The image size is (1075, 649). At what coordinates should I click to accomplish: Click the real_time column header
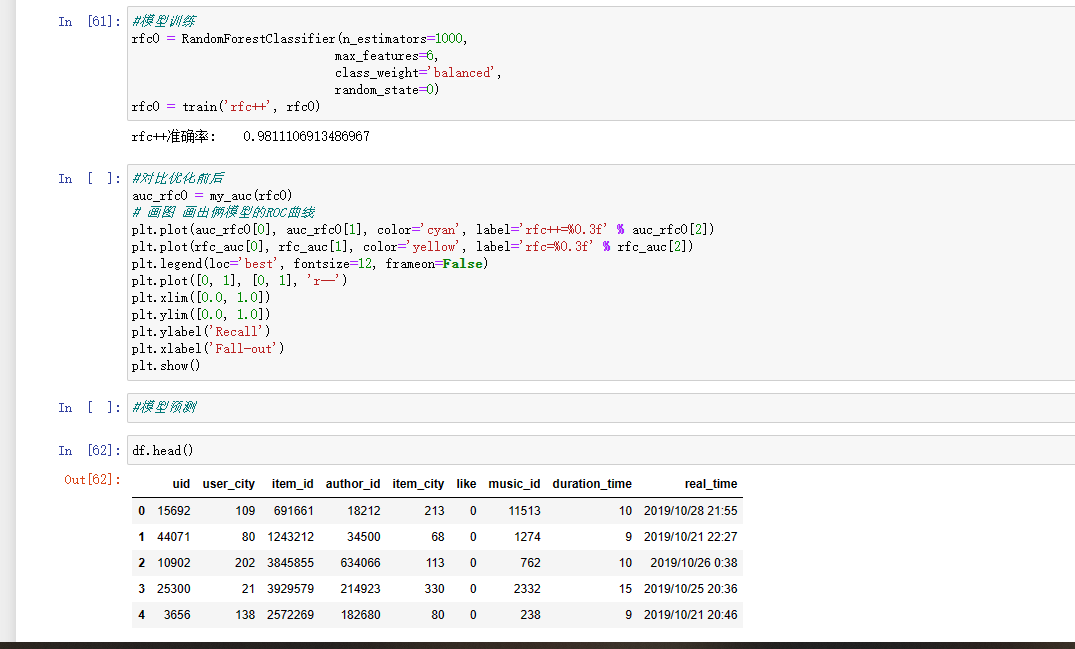[x=711, y=484]
